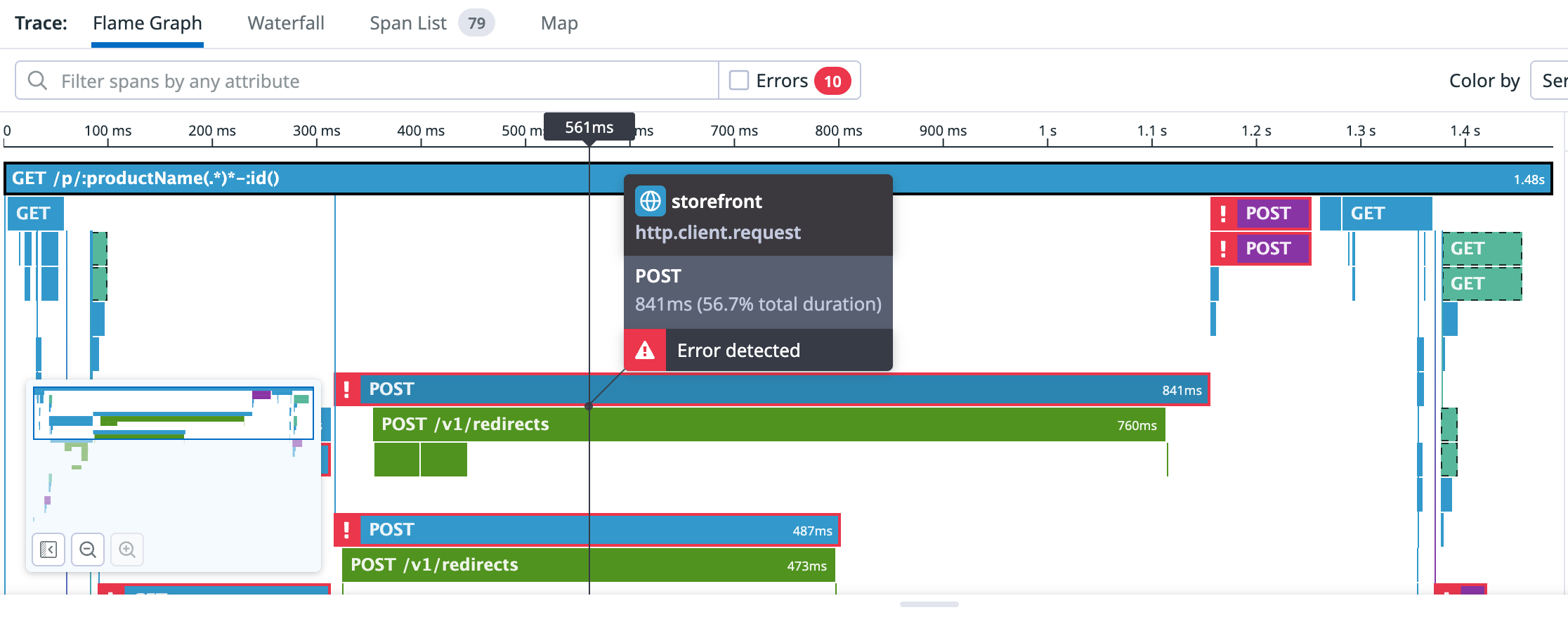Click the search magnifier icon
Image resolution: width=1568 pixels, height=617 pixels.
pyautogui.click(x=37, y=81)
